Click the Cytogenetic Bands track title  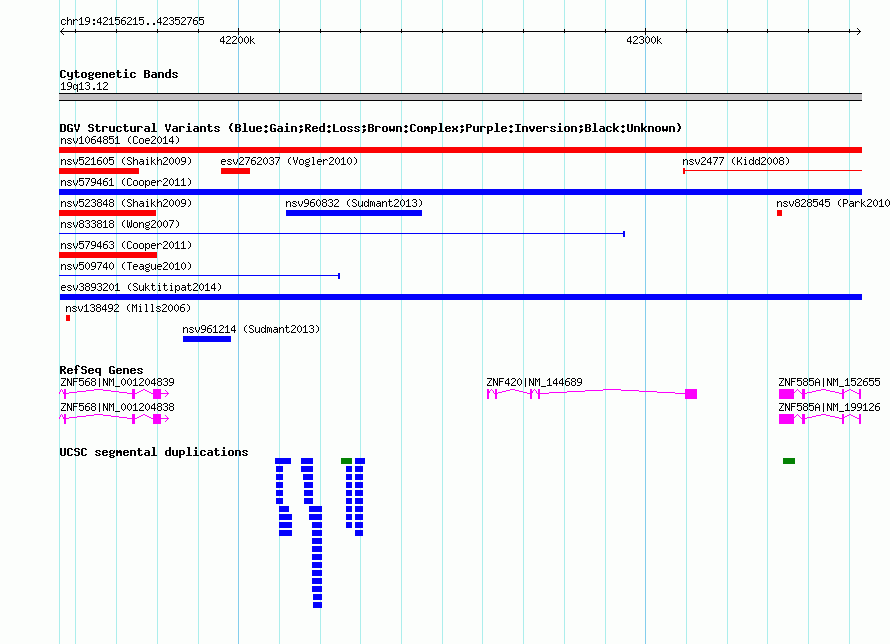pyautogui.click(x=119, y=74)
